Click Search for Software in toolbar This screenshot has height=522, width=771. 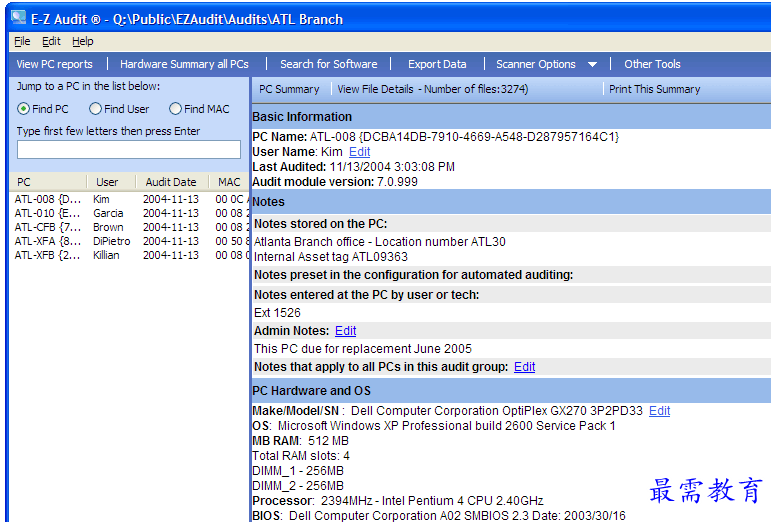tap(328, 64)
